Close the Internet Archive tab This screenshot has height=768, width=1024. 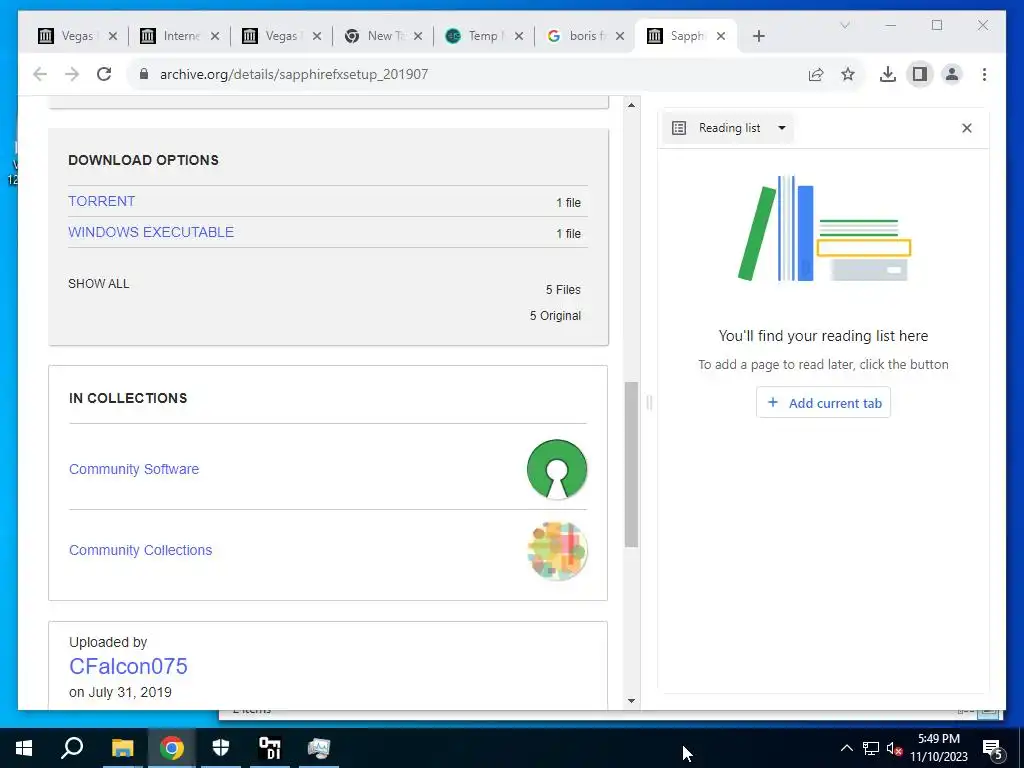pyautogui.click(x=215, y=36)
